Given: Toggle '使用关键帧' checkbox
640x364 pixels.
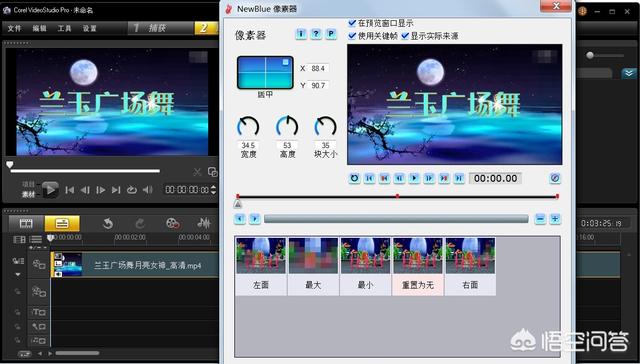Looking at the screenshot, I should click(352, 36).
